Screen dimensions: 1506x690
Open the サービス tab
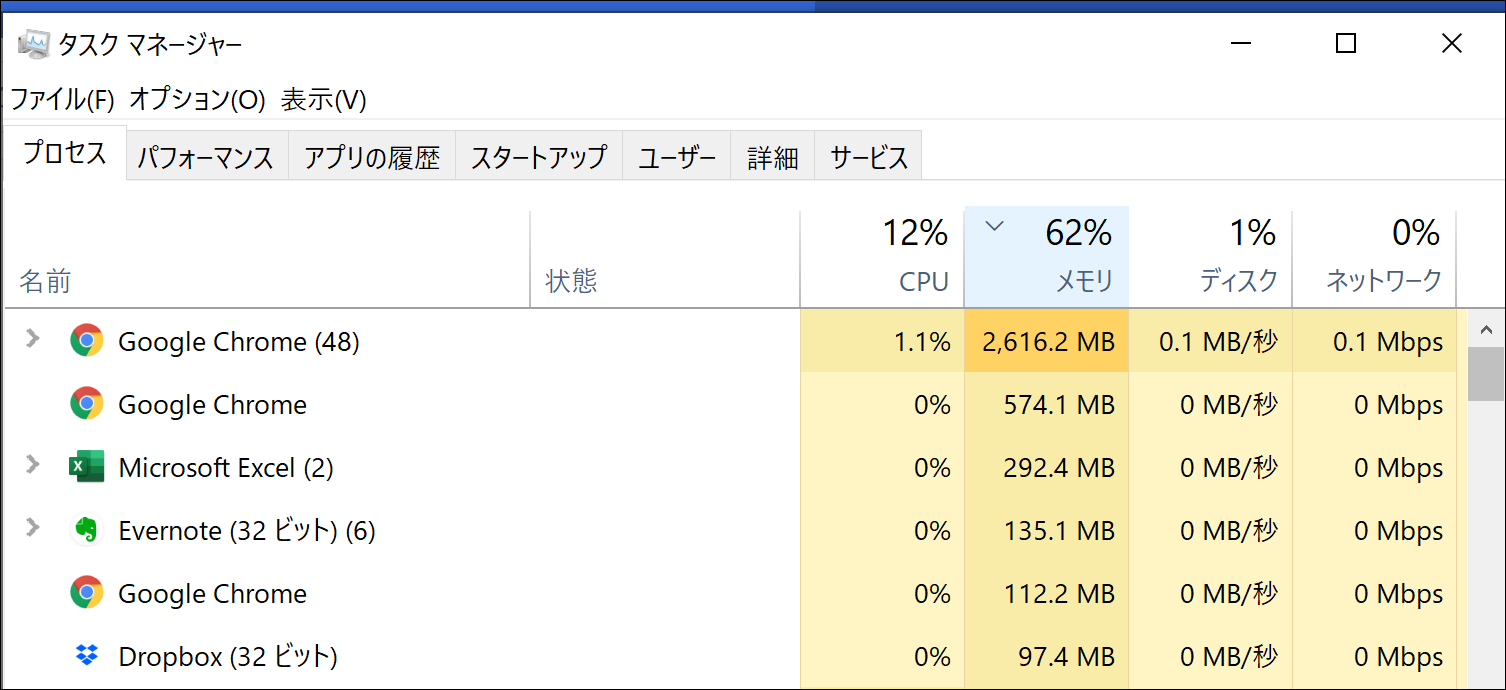coord(869,157)
